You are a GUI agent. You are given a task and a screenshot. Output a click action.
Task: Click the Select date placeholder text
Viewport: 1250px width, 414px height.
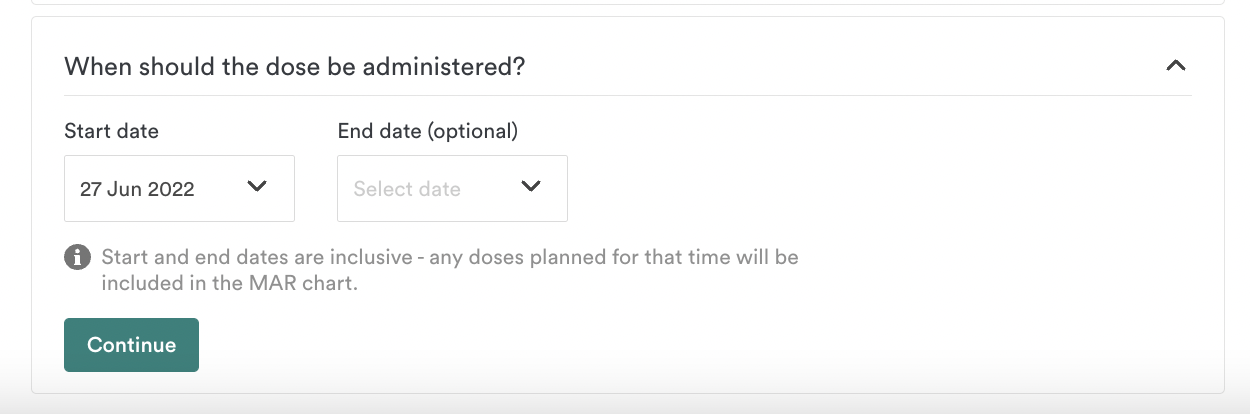407,189
